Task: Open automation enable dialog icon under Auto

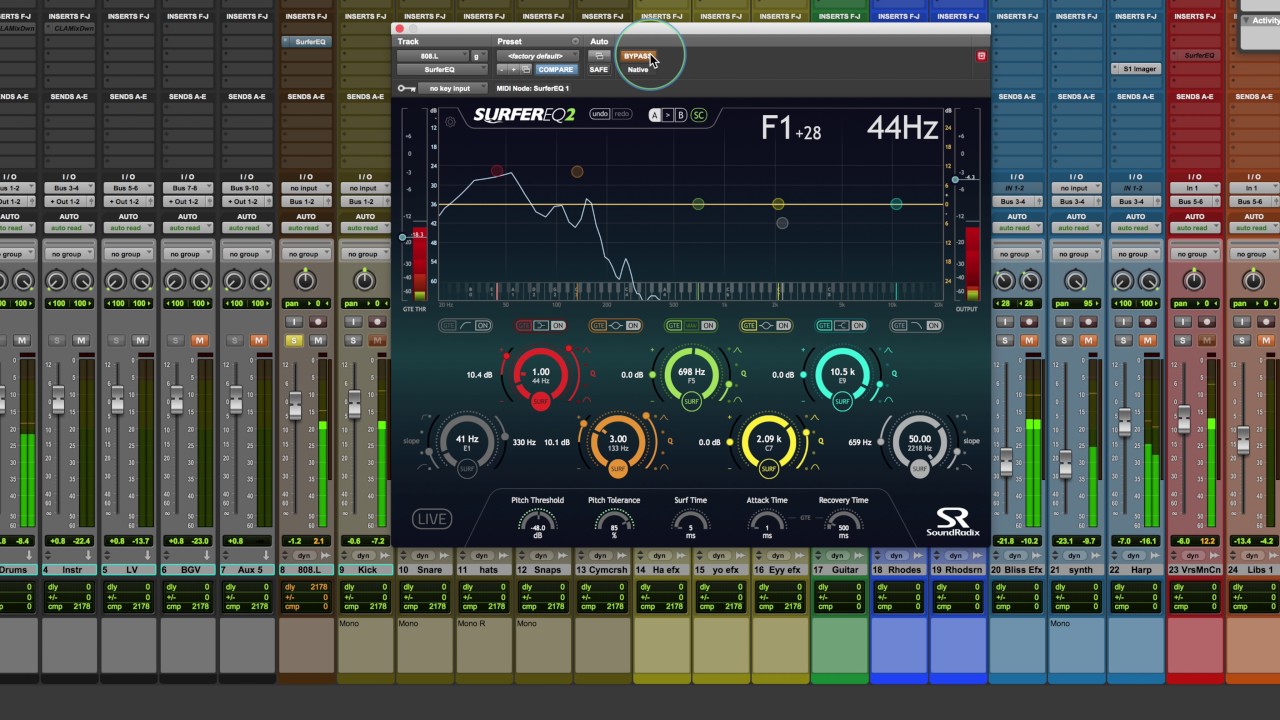Action: 599,55
